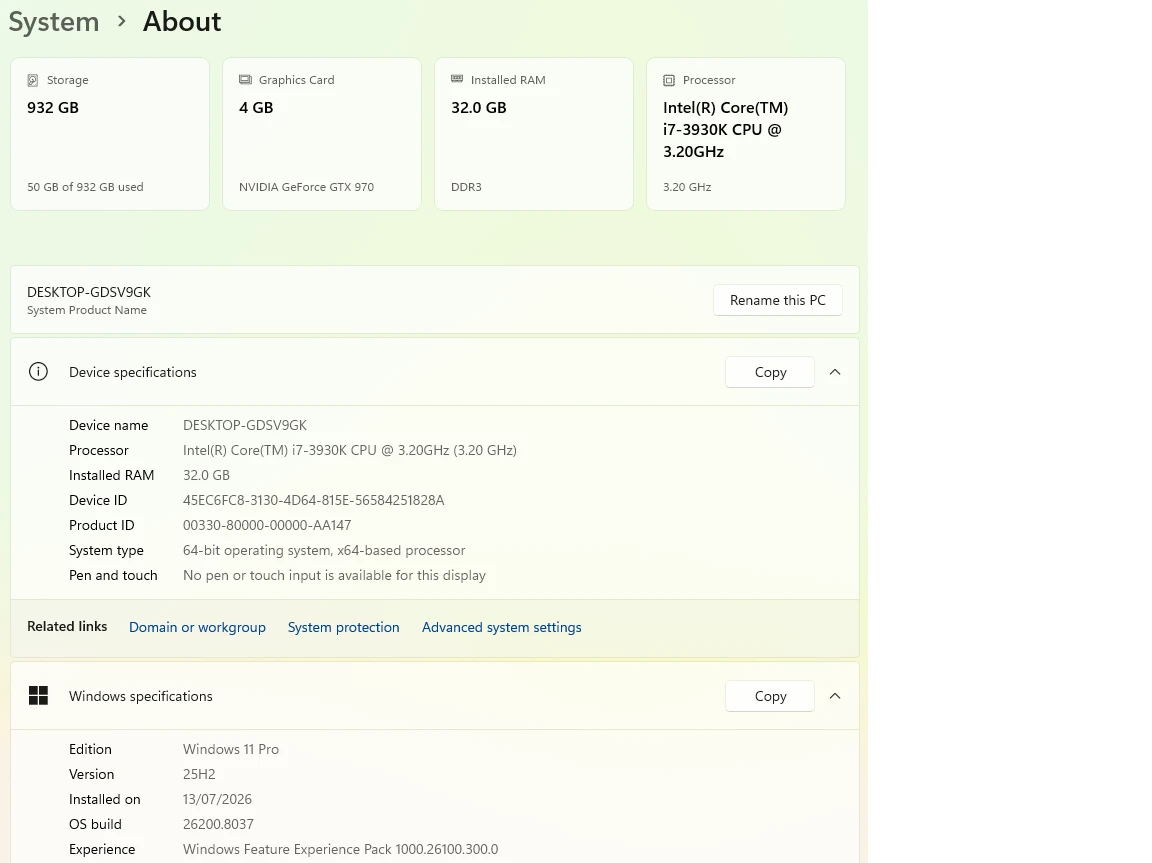Screen dimensions: 1152x863
Task: Open Advanced system settings link
Action: click(501, 627)
